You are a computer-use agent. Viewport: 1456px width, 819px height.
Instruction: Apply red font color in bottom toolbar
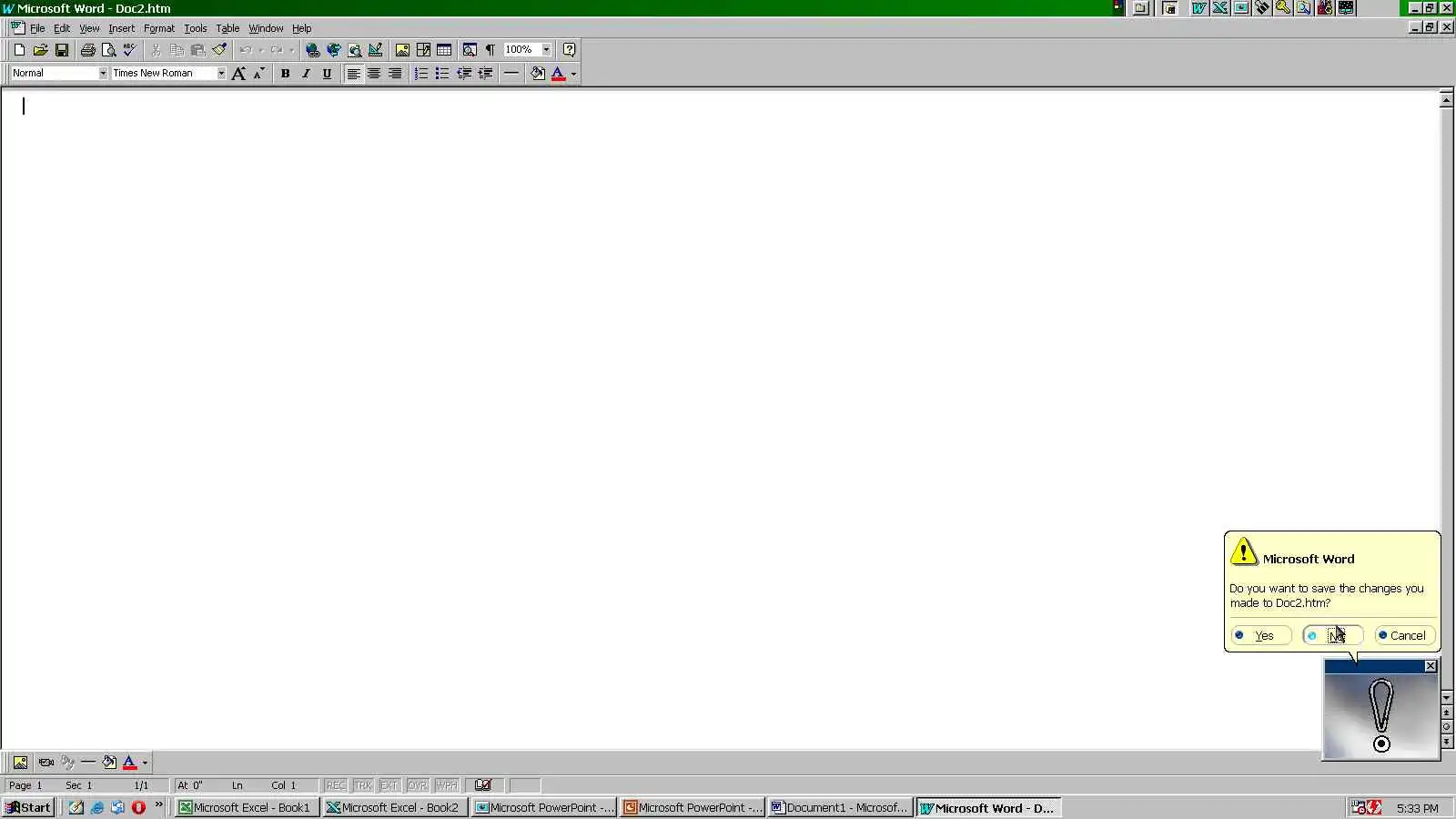coord(129,763)
